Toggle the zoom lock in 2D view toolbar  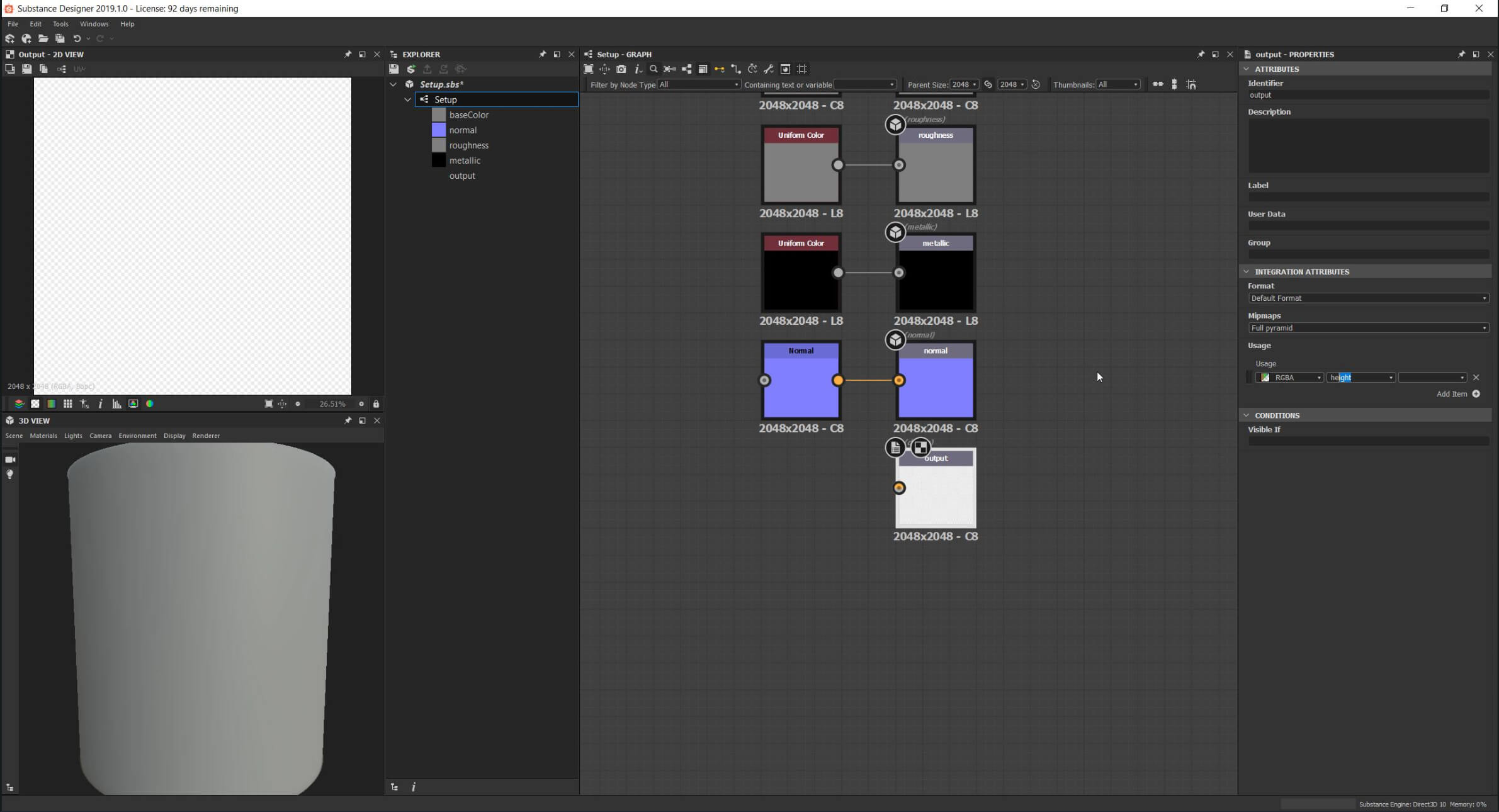376,403
